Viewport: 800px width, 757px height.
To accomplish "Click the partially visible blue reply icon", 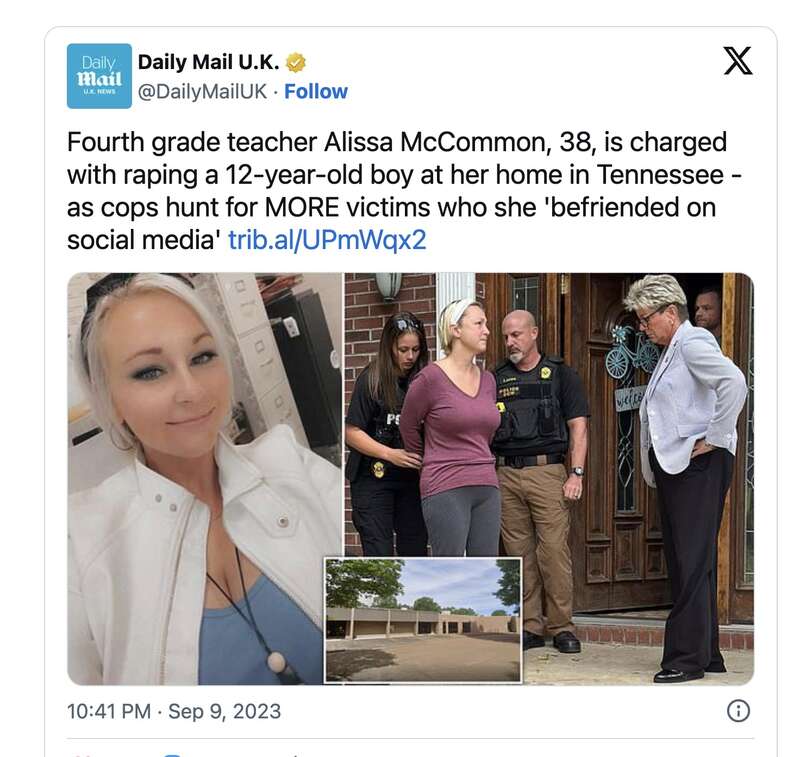I will click(x=173, y=754).
